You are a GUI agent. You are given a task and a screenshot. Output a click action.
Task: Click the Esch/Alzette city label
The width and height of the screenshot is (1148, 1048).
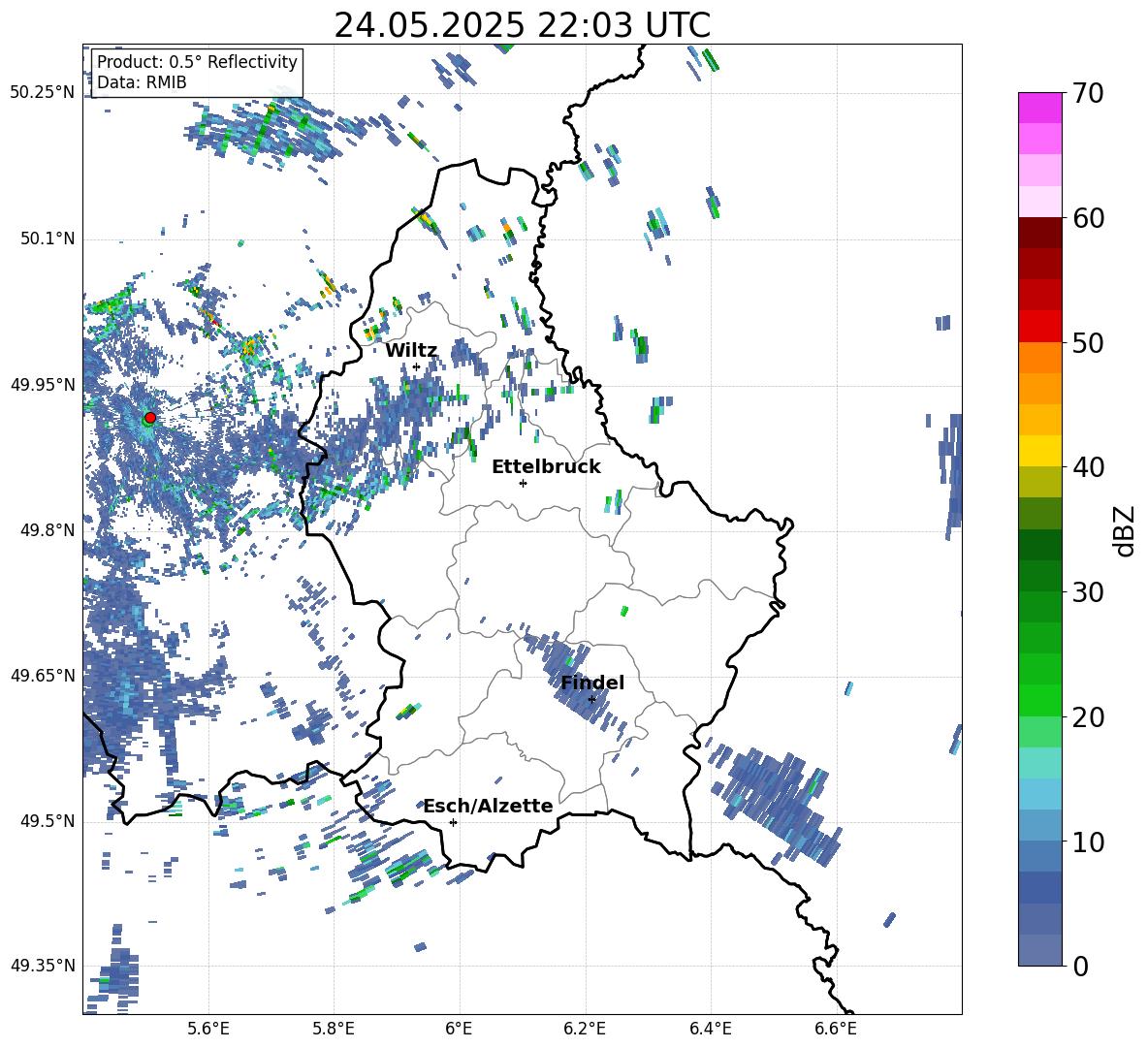488,807
